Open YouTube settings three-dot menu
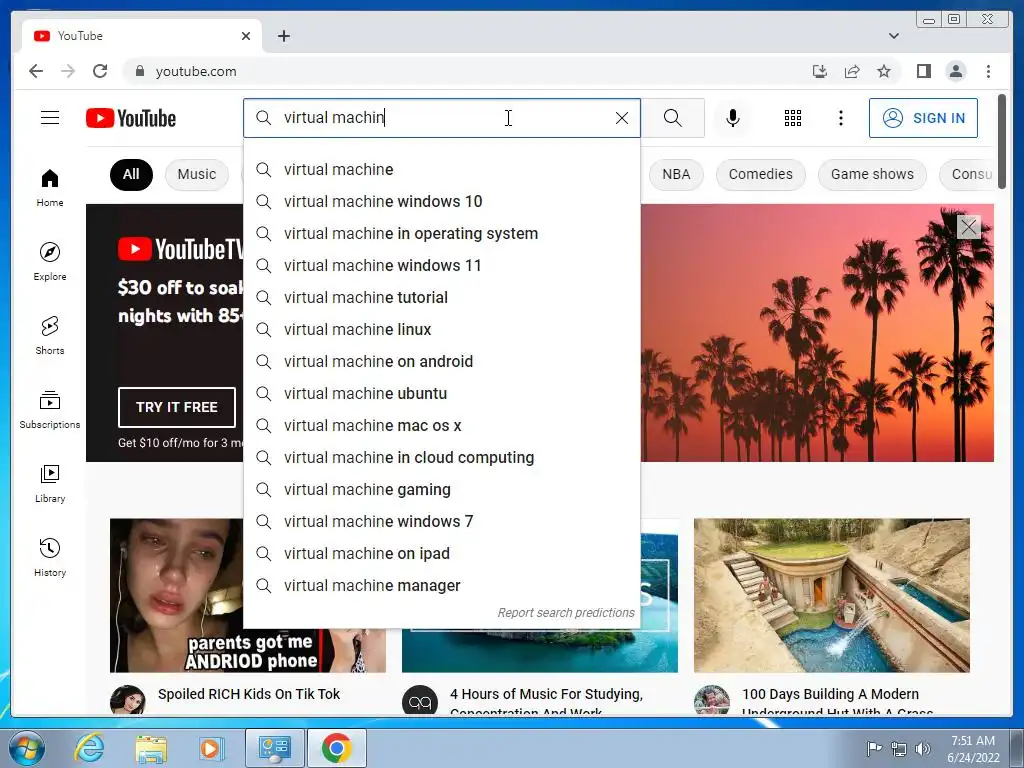 [840, 118]
